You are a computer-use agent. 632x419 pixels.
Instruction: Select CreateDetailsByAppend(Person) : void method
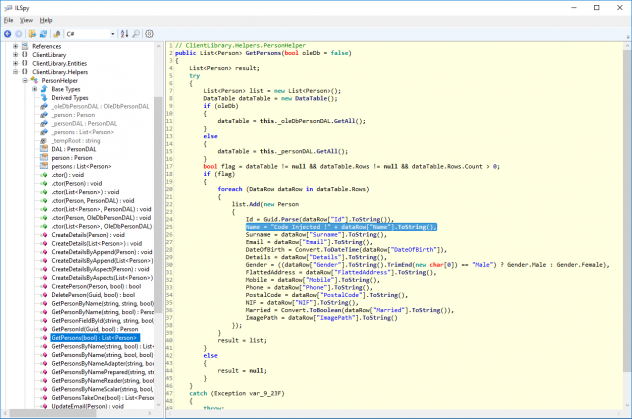[x=102, y=252]
